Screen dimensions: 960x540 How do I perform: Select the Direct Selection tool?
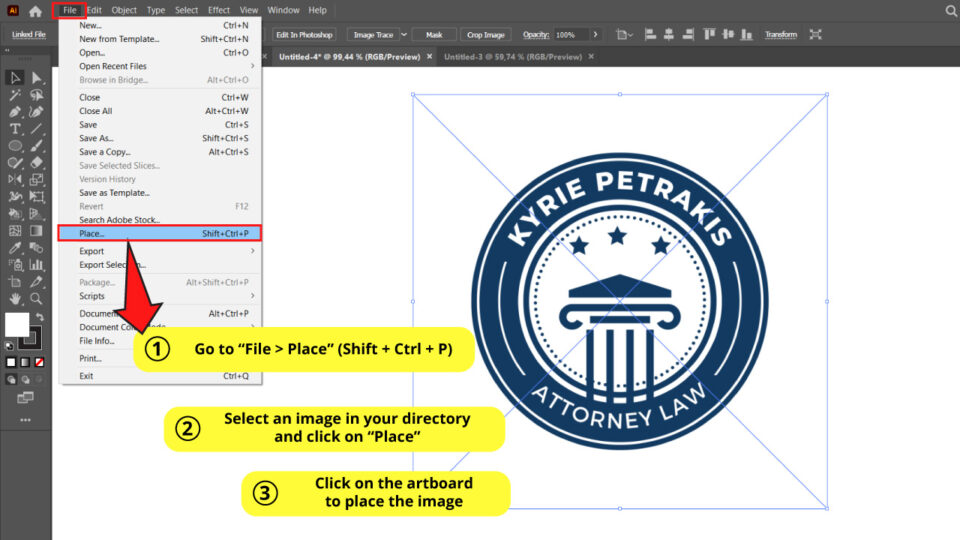tap(37, 78)
